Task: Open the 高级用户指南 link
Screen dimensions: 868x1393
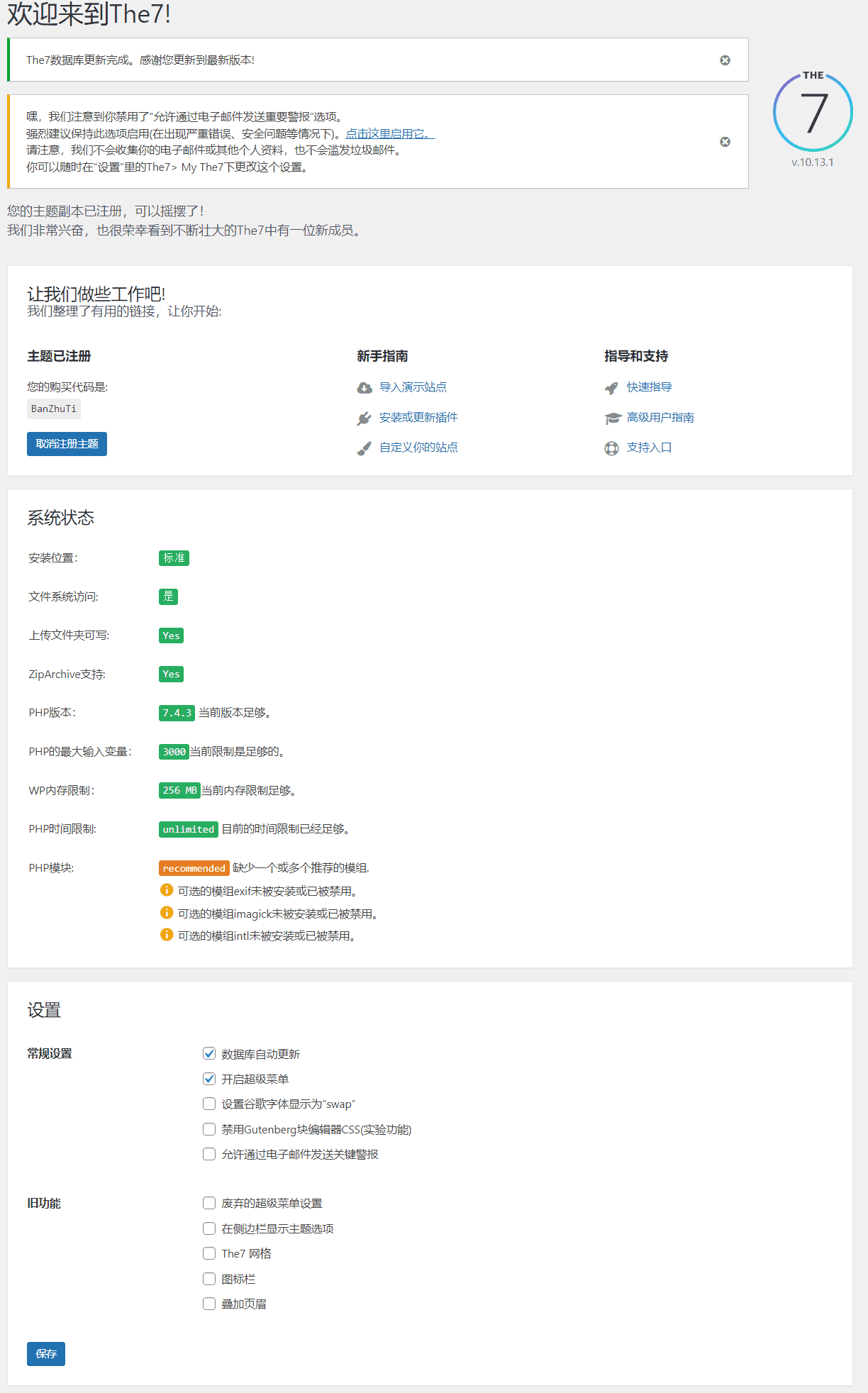Action: 660,418
